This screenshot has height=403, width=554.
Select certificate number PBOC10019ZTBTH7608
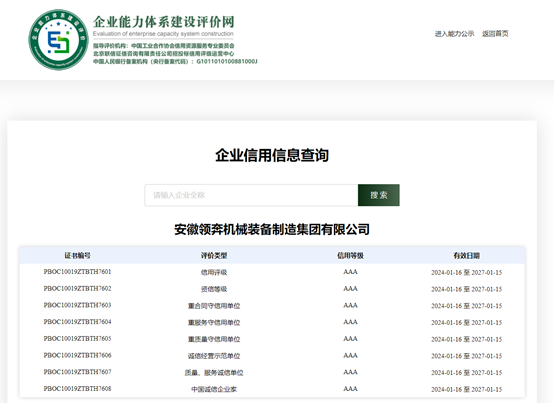(77, 389)
